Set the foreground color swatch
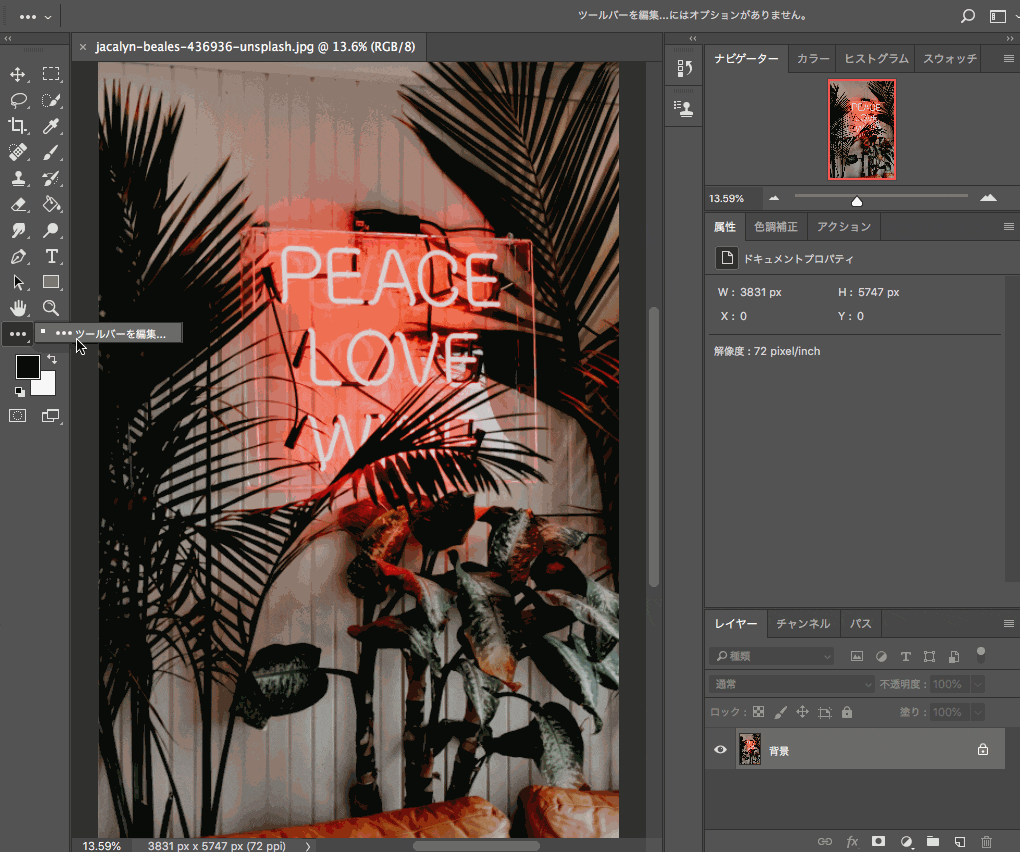Viewport: 1020px width, 852px height. pos(27,367)
